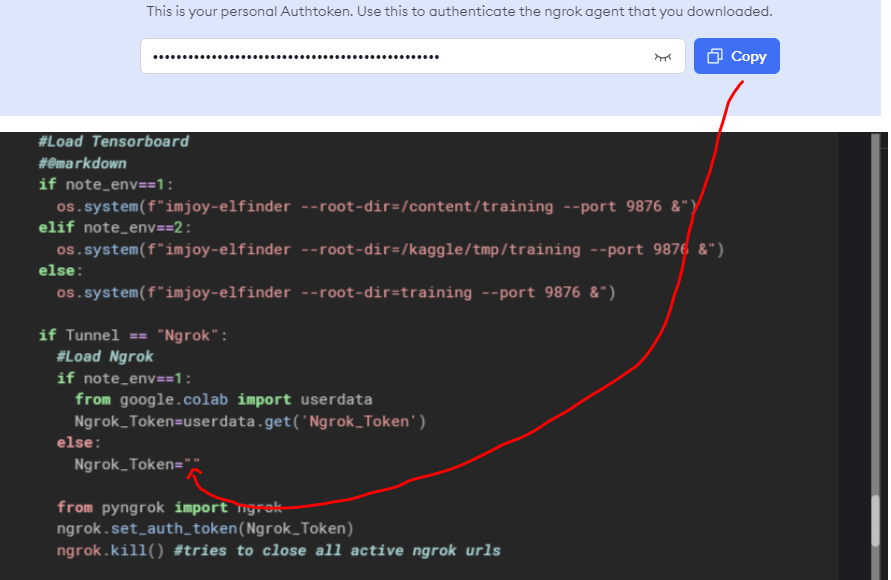
Task: Click 'ngrok.set_auth_token(Ngrok_Token)' line
Action: [205, 528]
